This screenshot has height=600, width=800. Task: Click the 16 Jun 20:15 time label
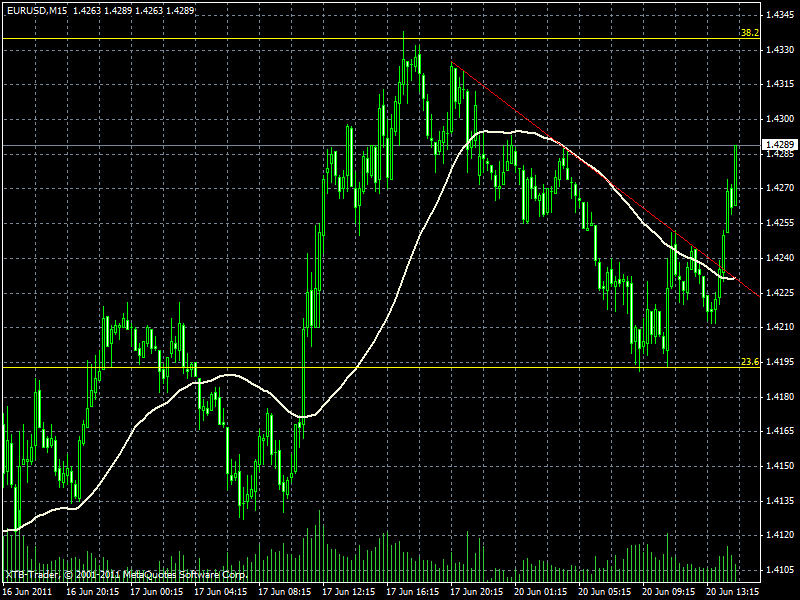pyautogui.click(x=93, y=592)
